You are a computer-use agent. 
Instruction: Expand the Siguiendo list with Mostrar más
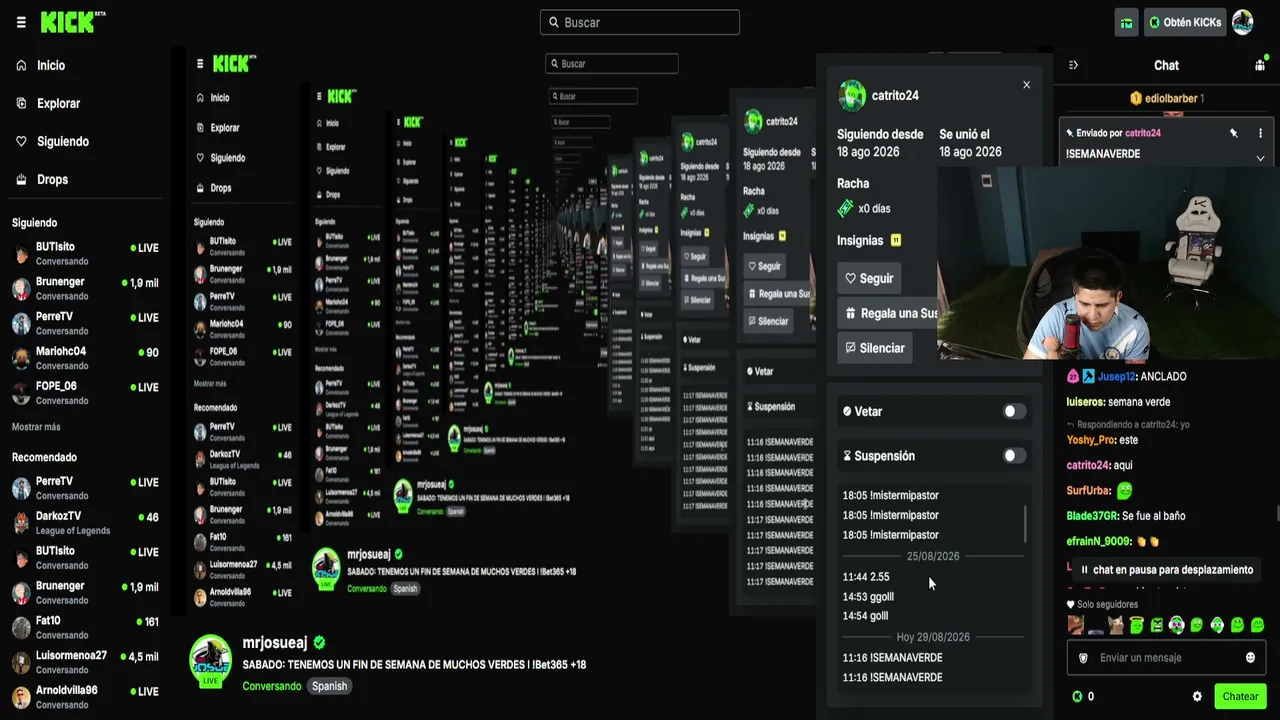tap(36, 427)
